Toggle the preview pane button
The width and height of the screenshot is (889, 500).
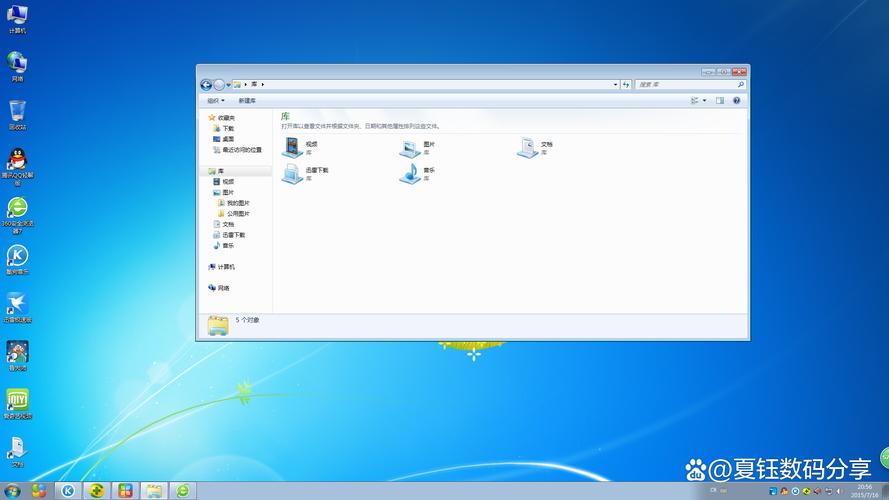click(718, 101)
